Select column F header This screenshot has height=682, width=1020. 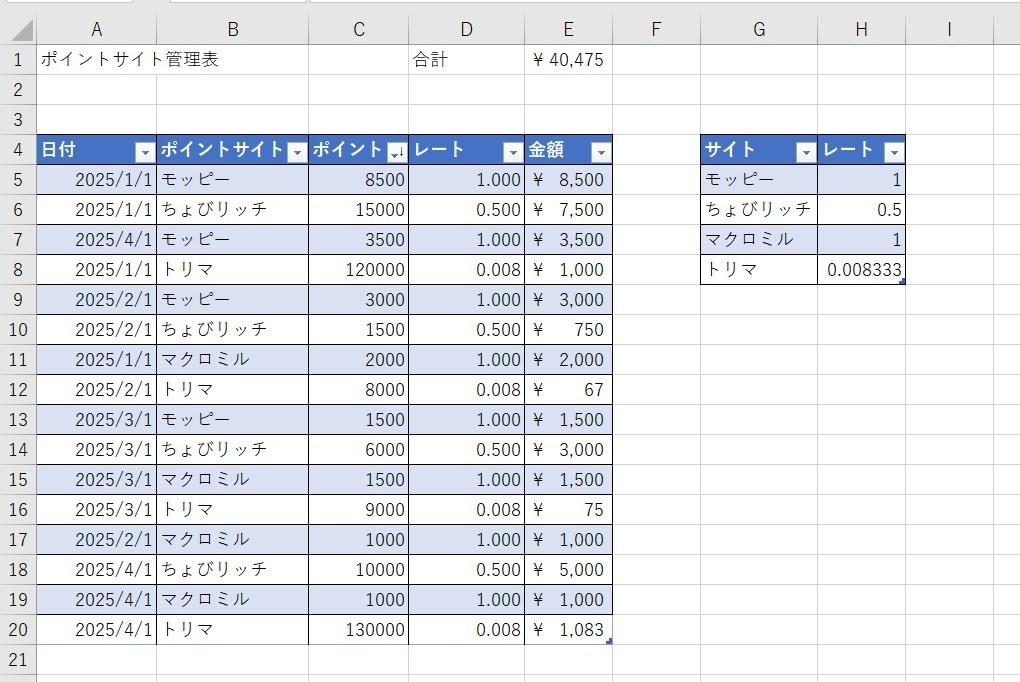coord(656,29)
